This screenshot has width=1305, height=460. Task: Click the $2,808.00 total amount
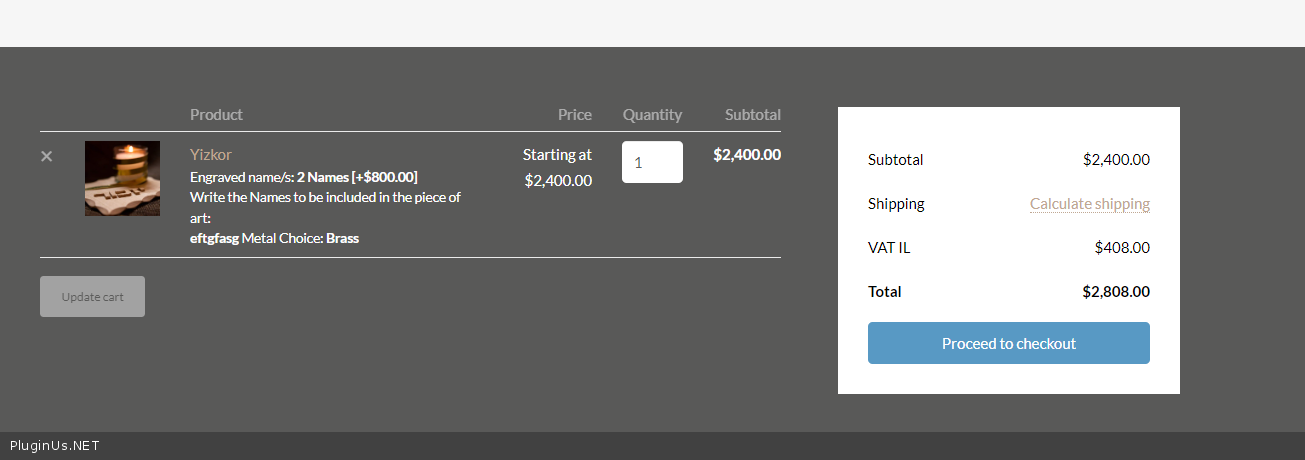1115,292
